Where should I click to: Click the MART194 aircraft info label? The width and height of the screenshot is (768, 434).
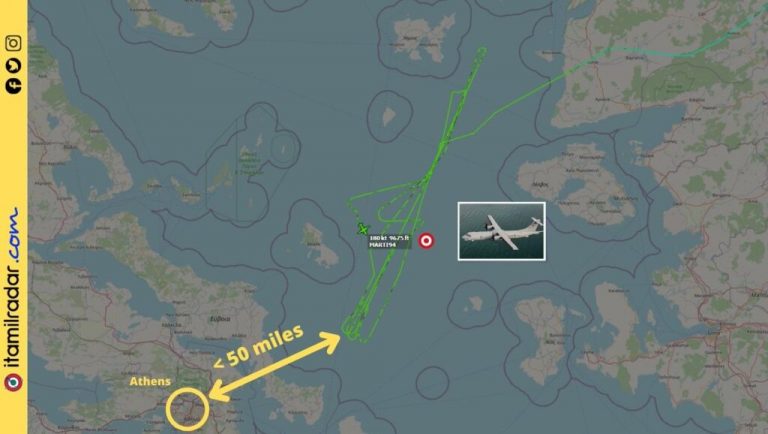pyautogui.click(x=389, y=241)
